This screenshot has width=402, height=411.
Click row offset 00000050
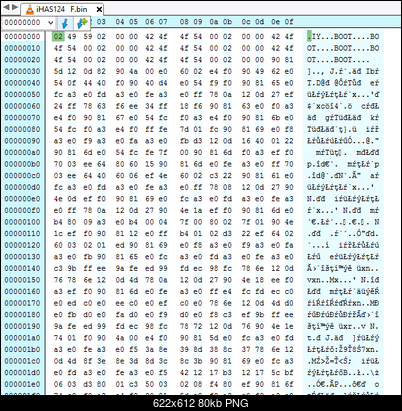[x=22, y=94]
